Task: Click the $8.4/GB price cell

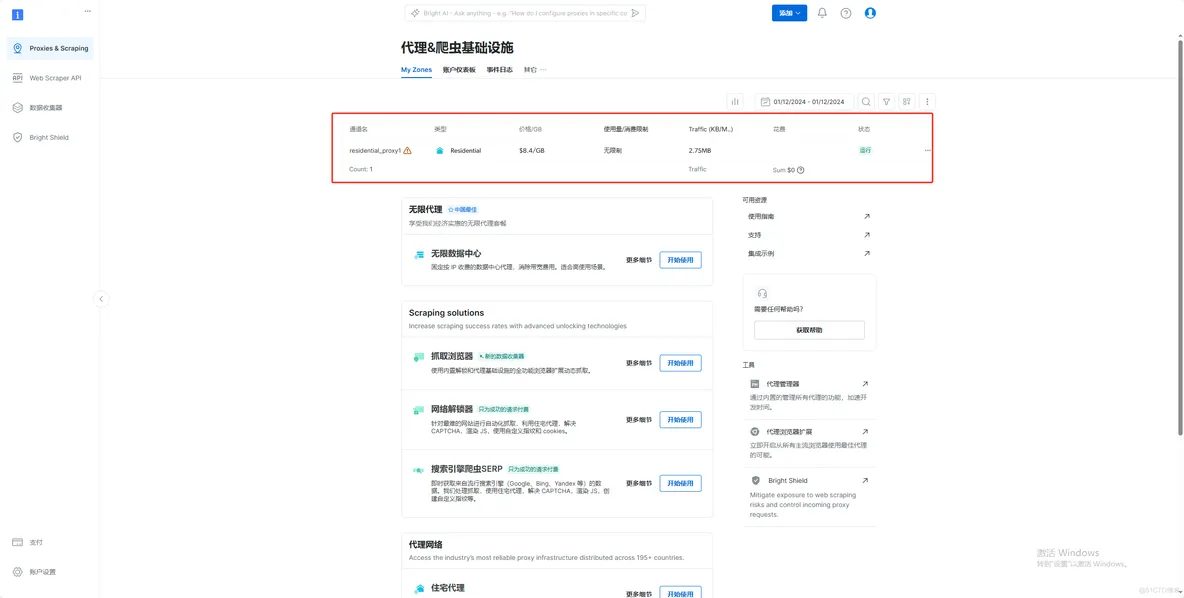Action: click(532, 150)
